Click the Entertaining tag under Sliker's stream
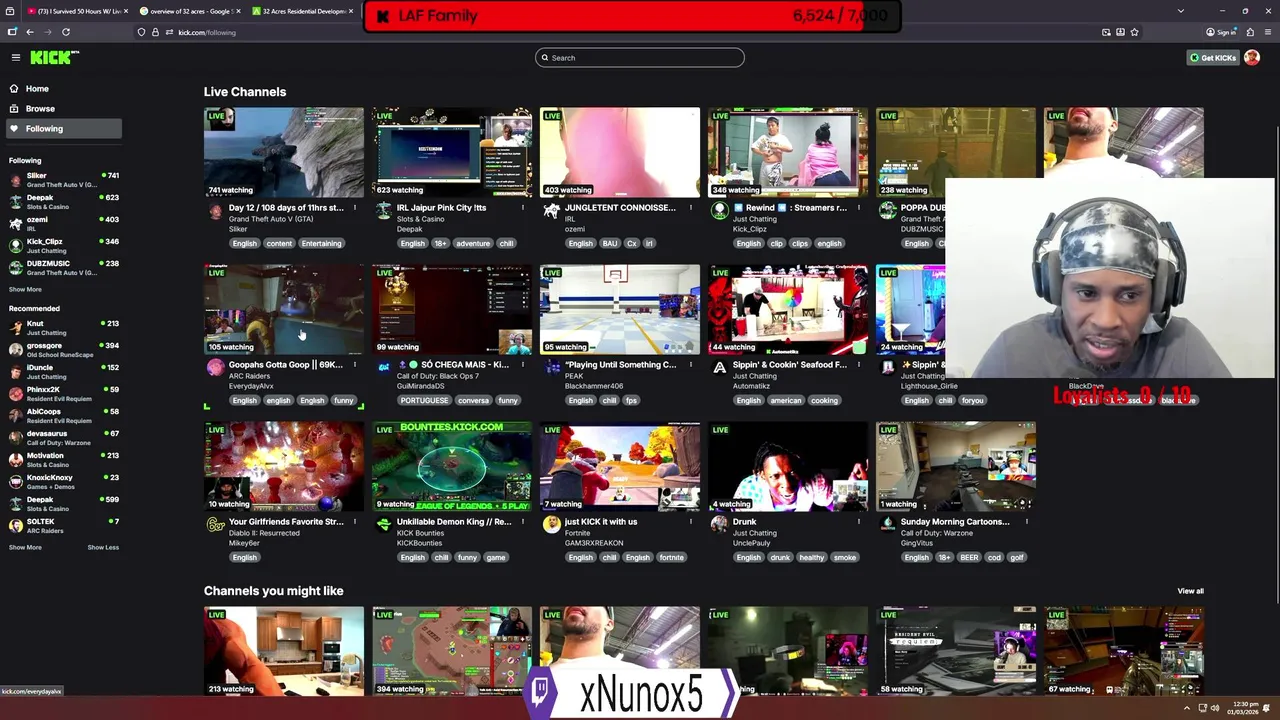 [x=321, y=243]
